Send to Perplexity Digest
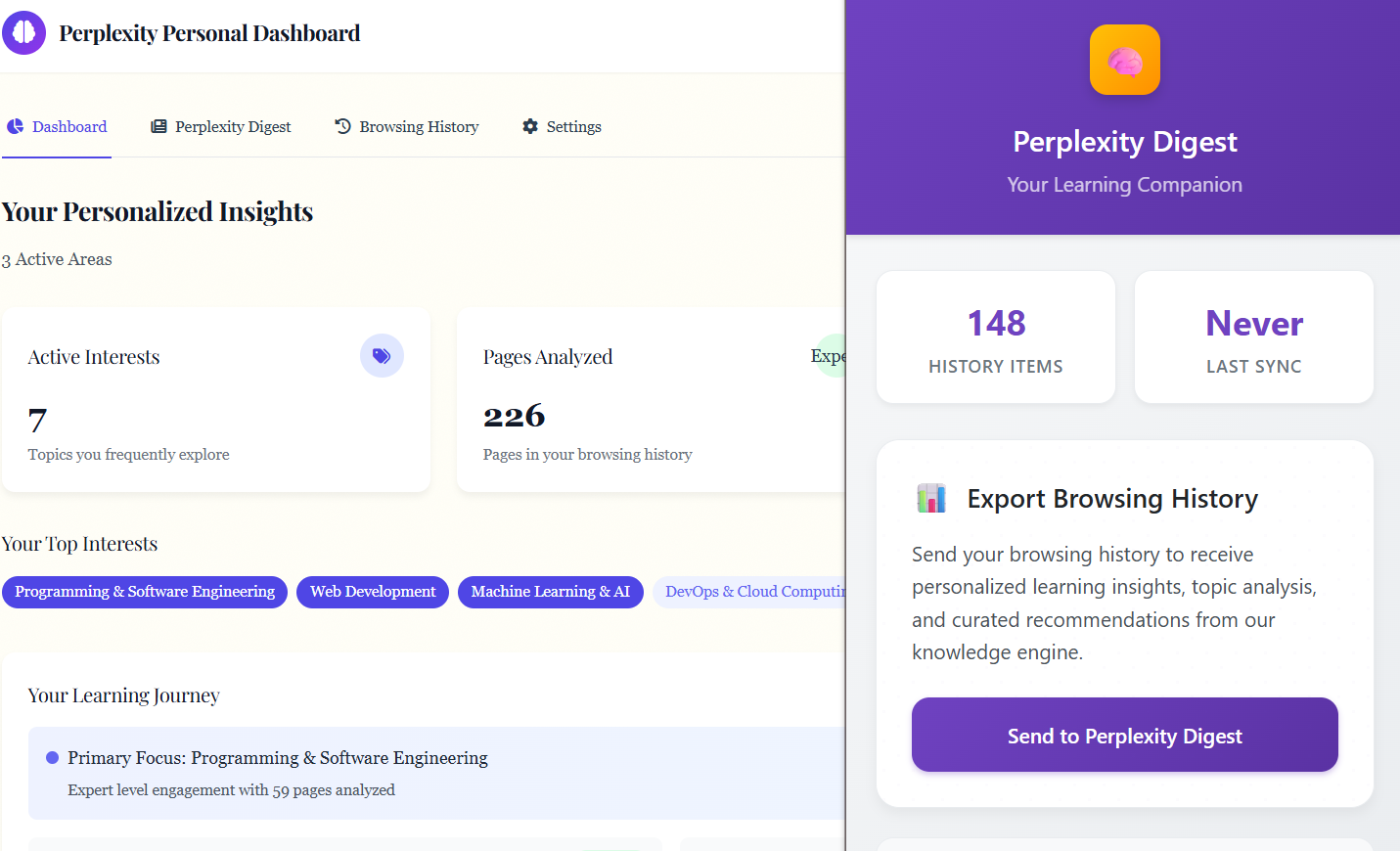Screen dimensions: 1400x851 (1125, 735)
